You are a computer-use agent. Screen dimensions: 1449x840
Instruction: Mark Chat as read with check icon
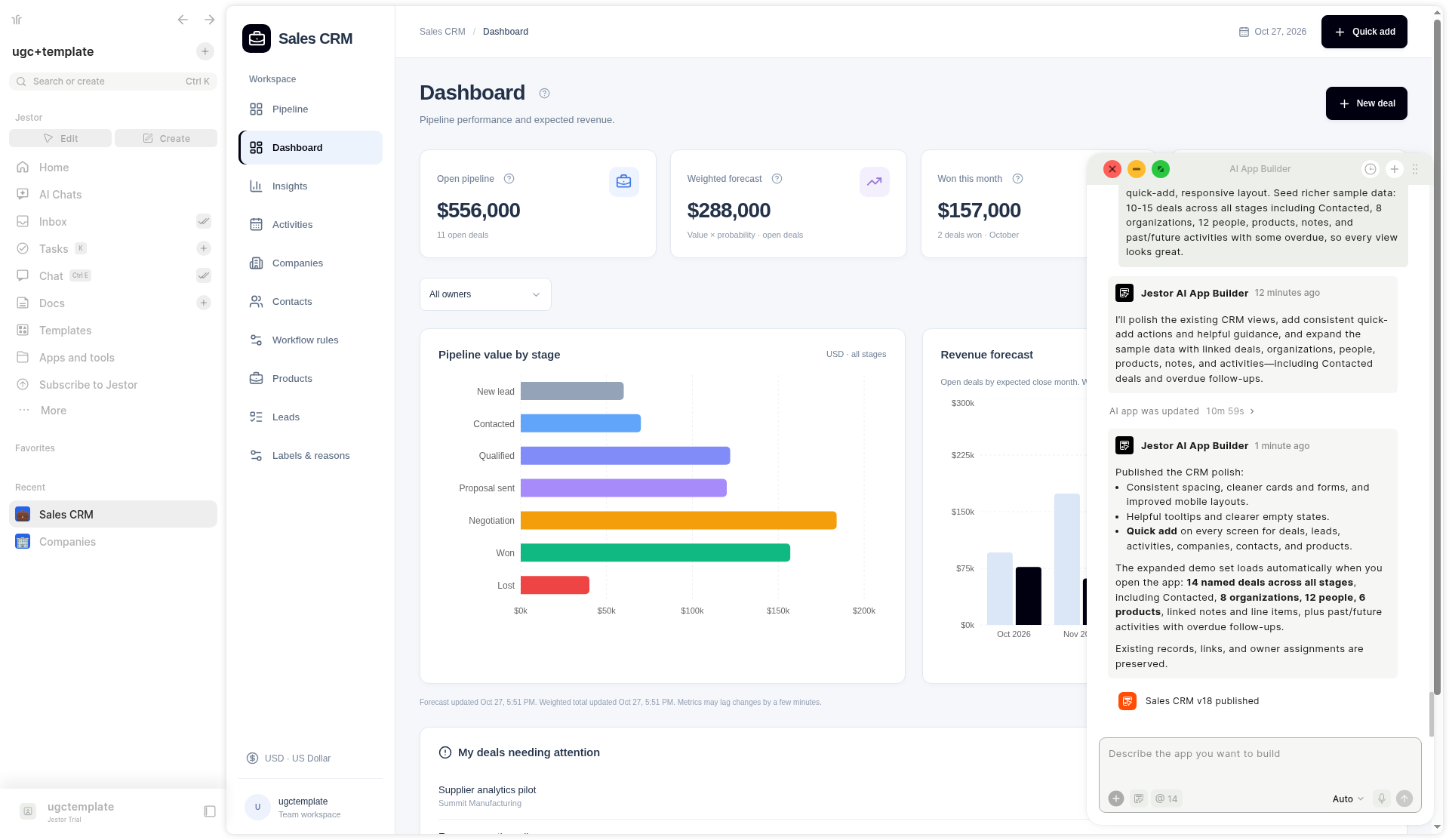(204, 275)
